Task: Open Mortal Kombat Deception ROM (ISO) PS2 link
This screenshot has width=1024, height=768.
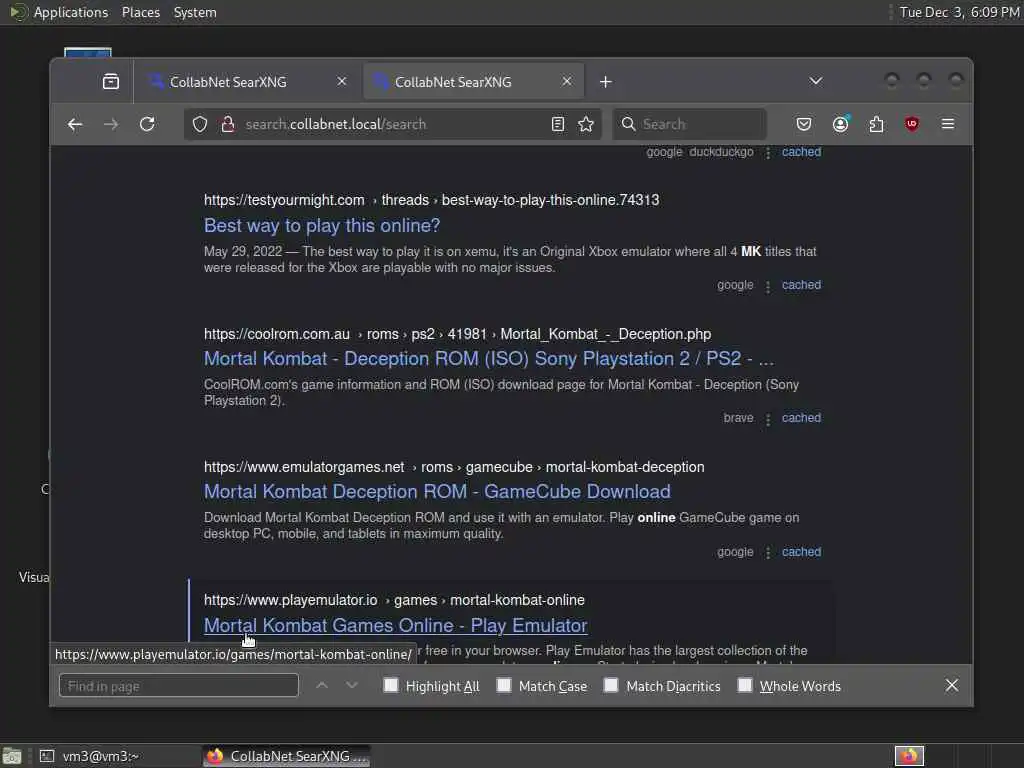Action: (x=489, y=359)
